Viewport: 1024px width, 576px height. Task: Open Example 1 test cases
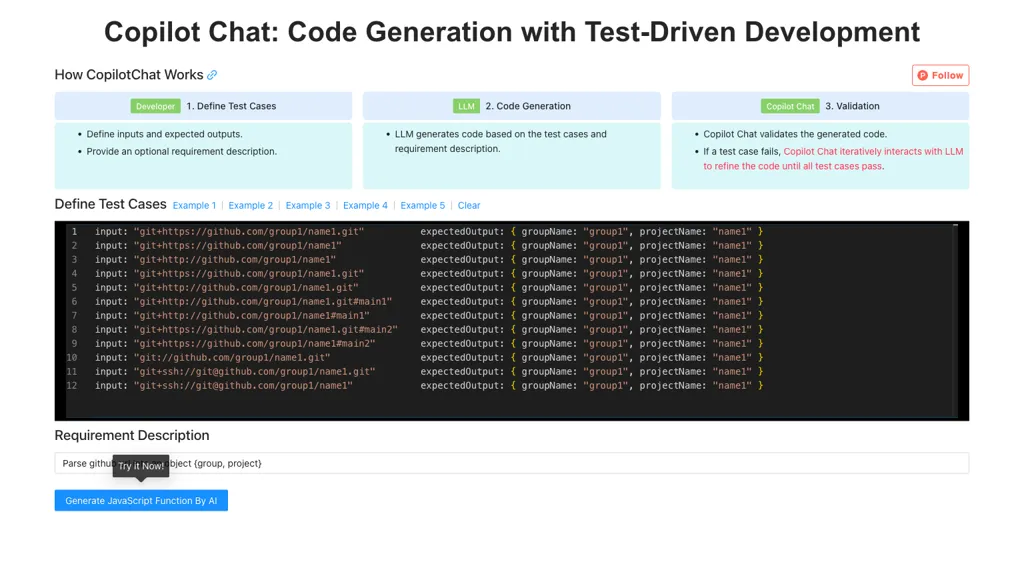[x=194, y=205]
